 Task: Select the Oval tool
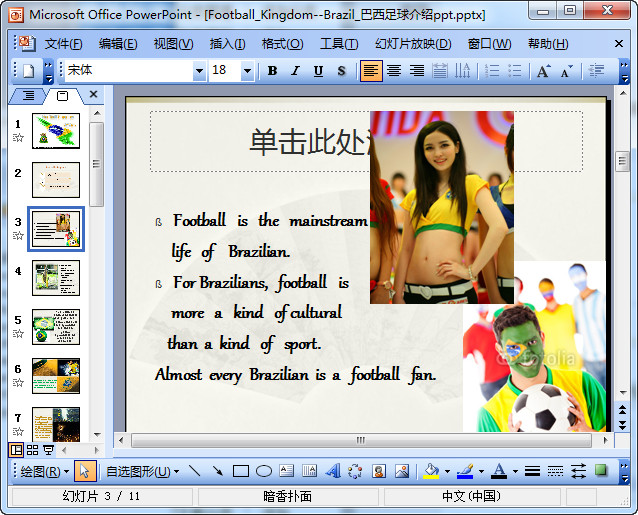pos(264,471)
